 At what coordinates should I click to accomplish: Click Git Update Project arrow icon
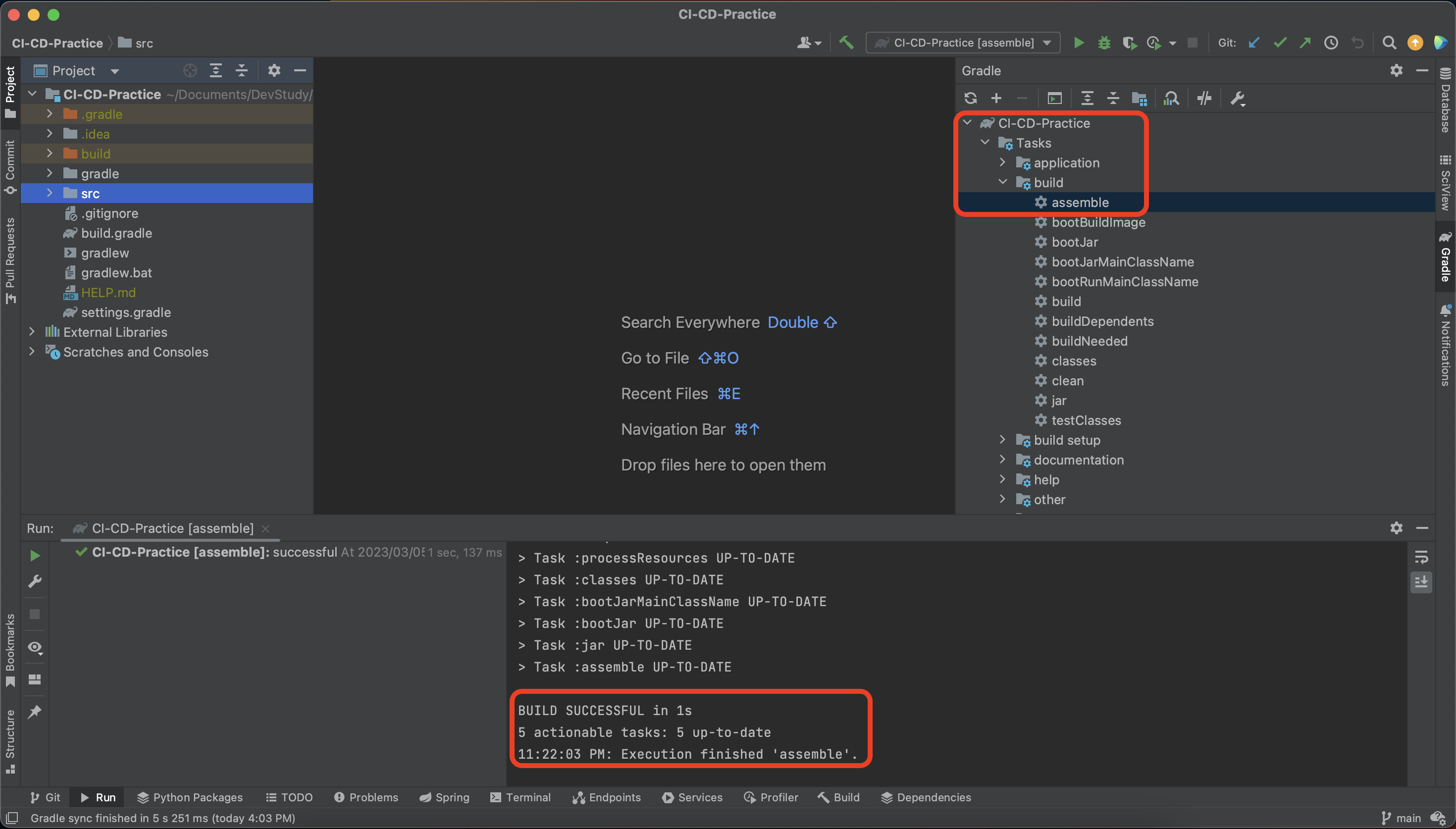[x=1253, y=43]
